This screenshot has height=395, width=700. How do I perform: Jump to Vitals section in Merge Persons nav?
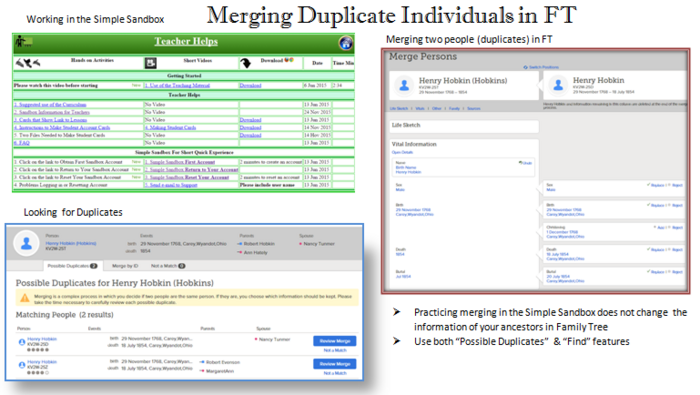pos(420,108)
